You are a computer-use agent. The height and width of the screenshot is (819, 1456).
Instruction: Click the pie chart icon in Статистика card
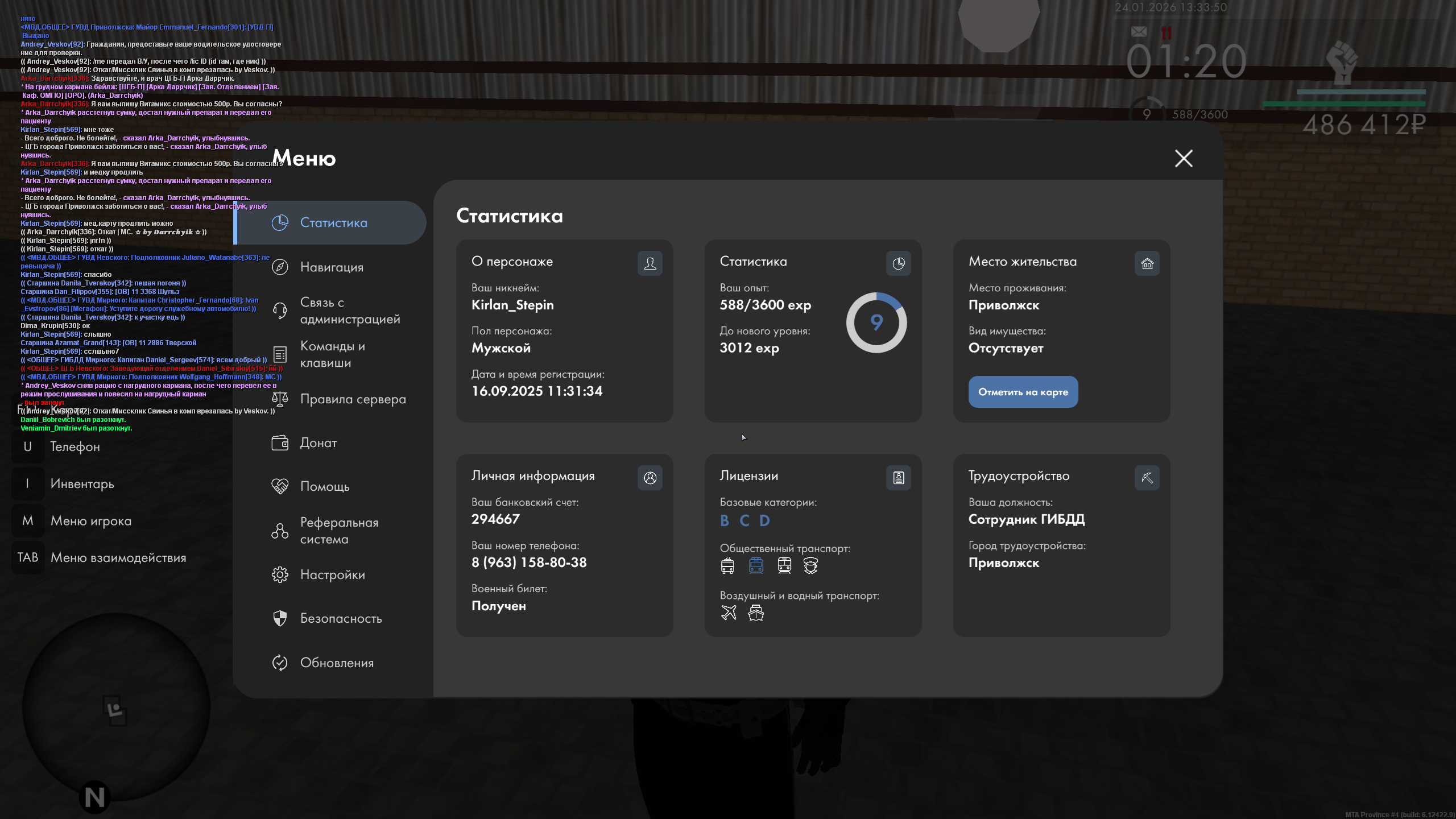898,263
